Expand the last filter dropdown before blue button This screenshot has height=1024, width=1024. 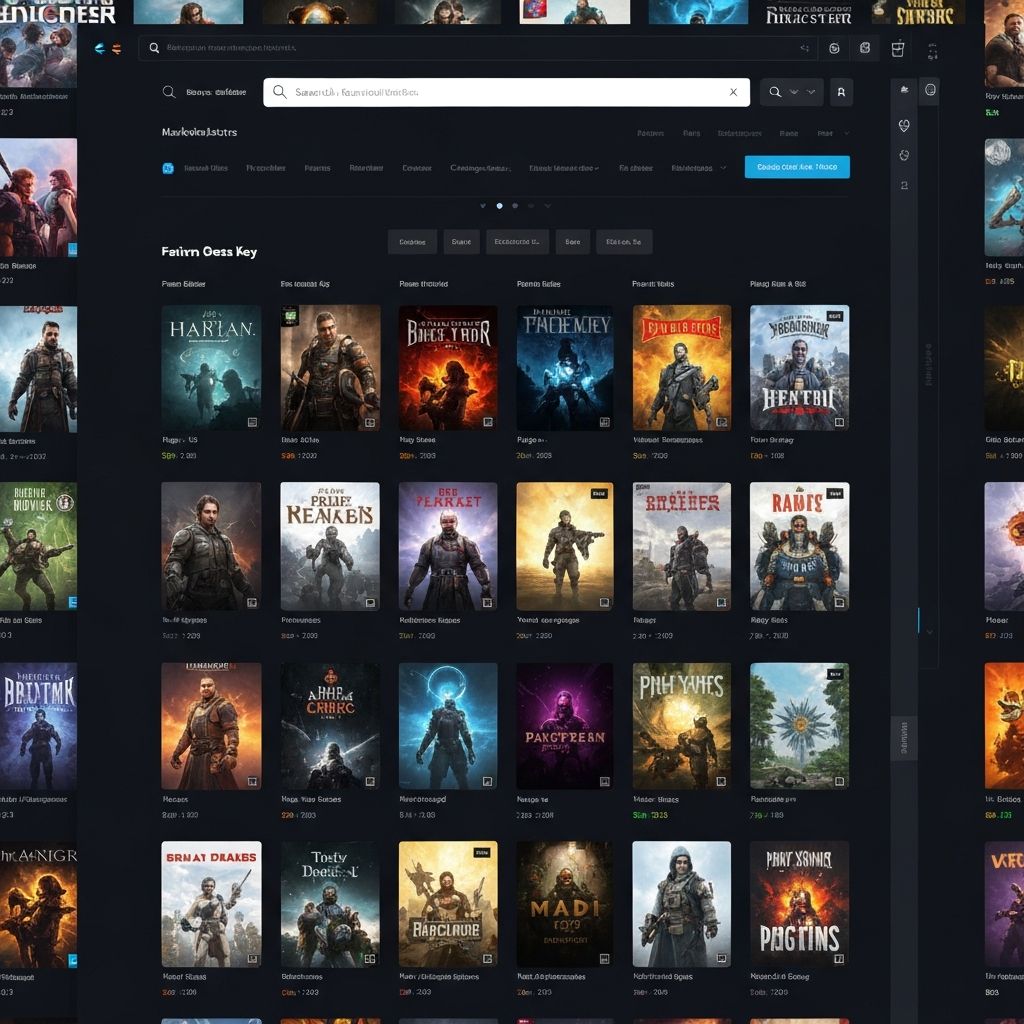pos(699,168)
